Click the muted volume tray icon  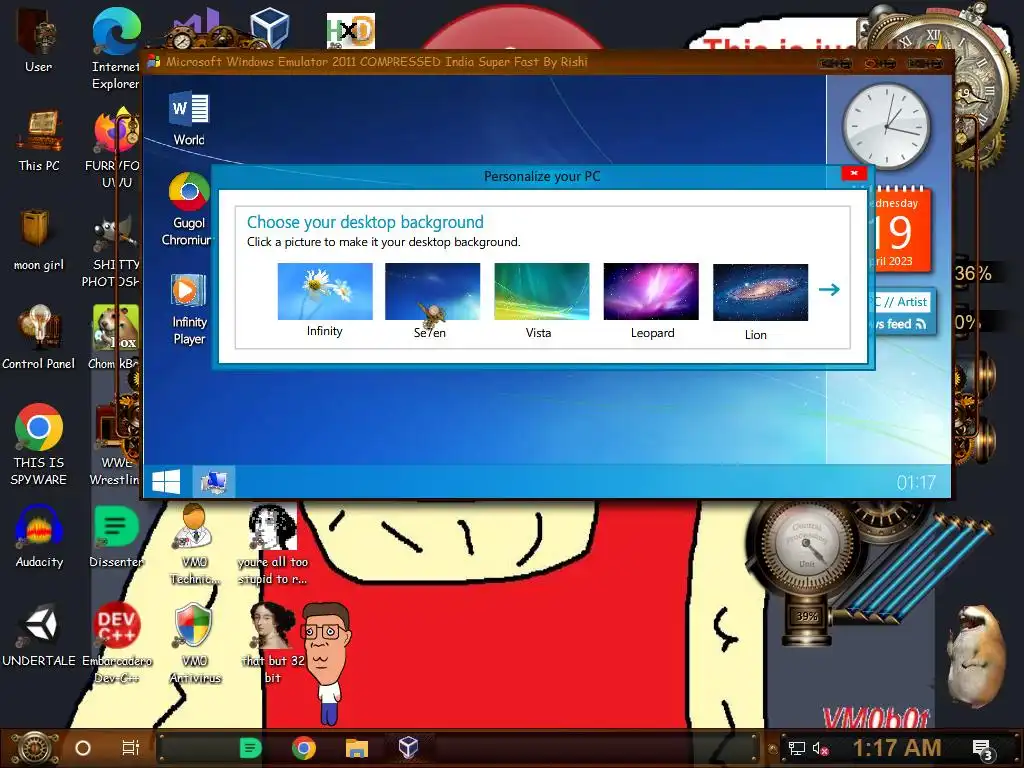pos(820,748)
